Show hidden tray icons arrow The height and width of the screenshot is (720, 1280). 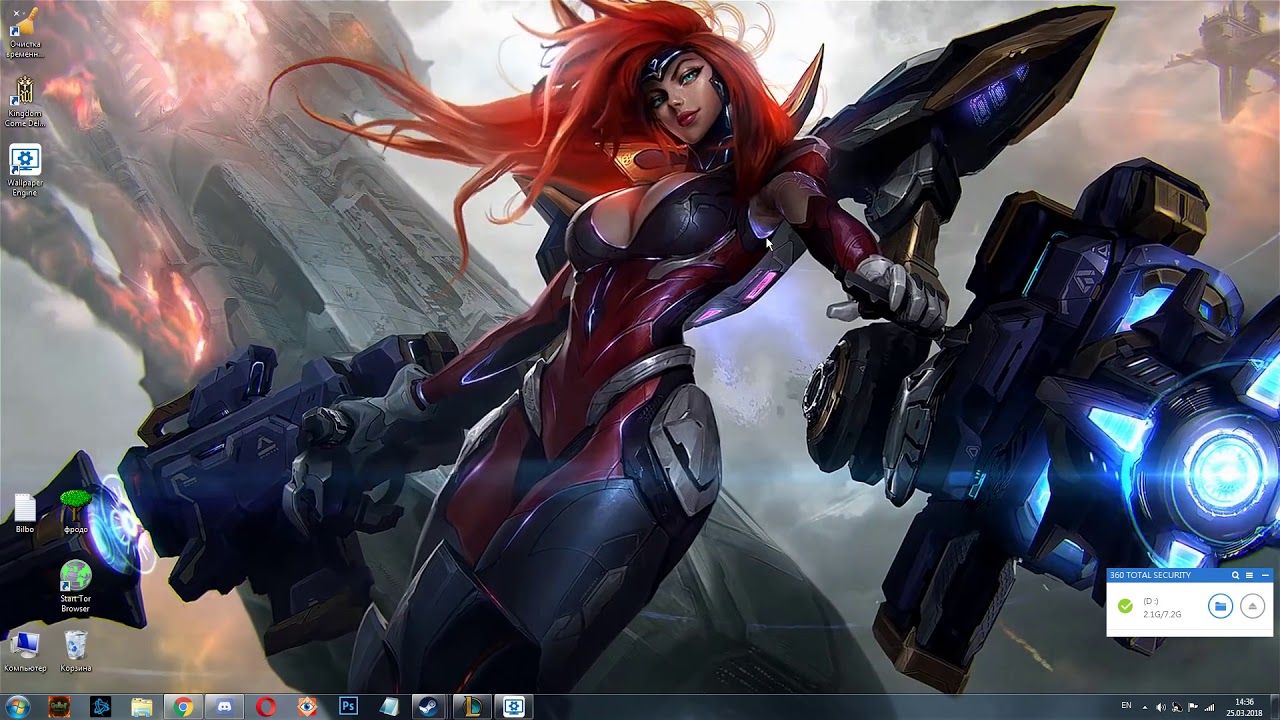coord(1145,708)
